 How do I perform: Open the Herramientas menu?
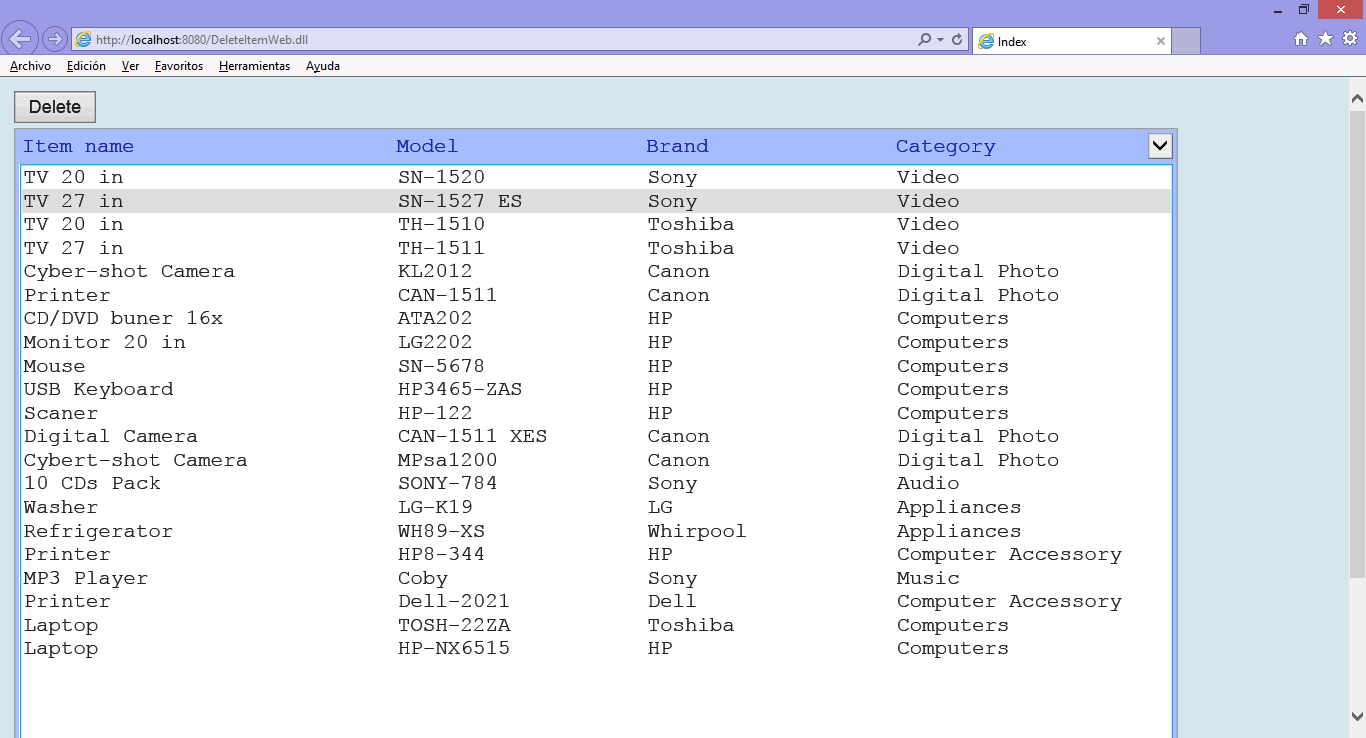pos(254,66)
